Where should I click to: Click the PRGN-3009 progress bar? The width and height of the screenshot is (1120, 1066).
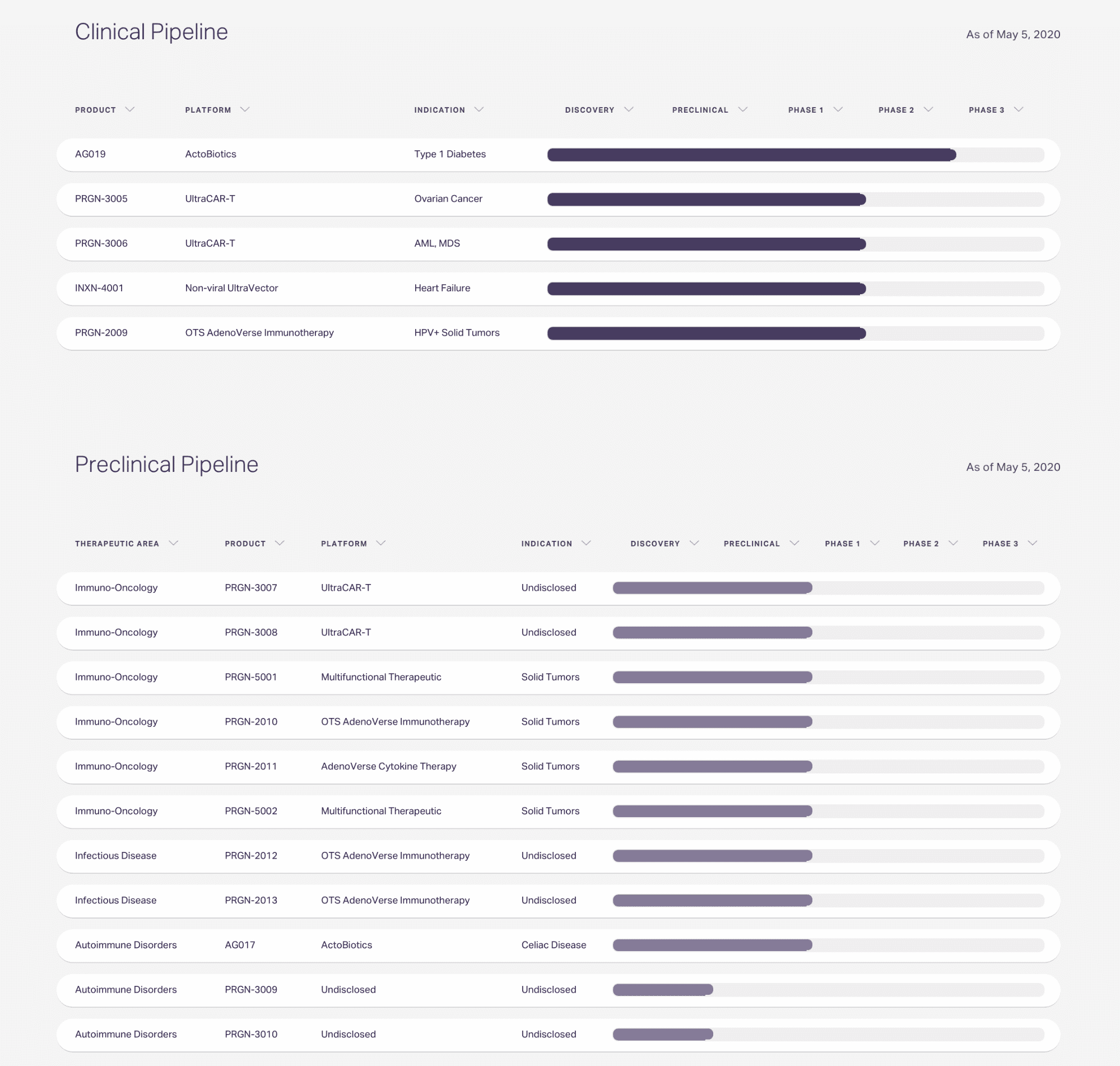tap(828, 990)
